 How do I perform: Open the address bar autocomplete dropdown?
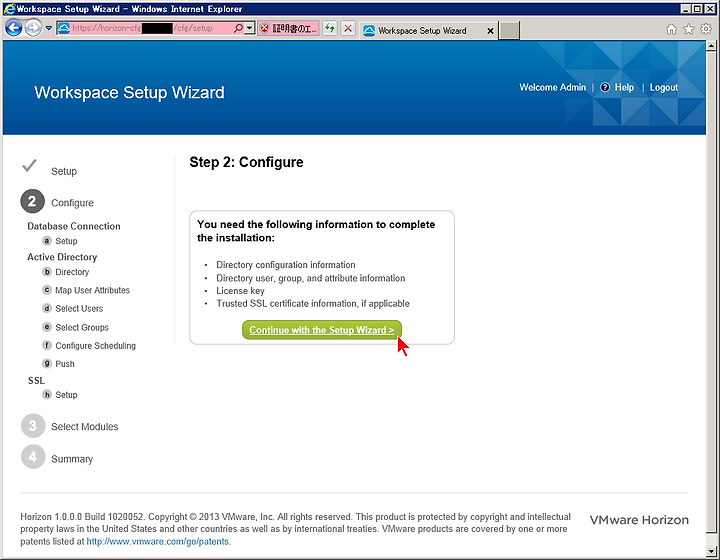click(249, 28)
